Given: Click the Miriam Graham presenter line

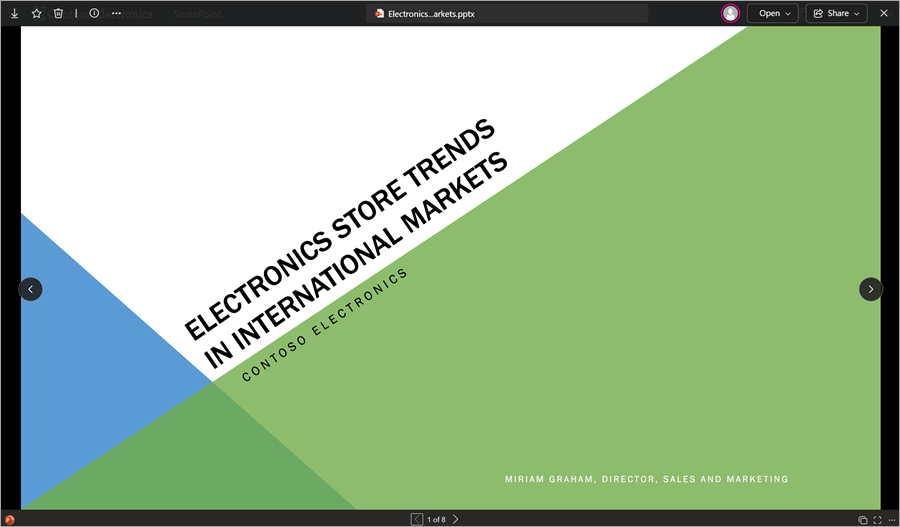Looking at the screenshot, I should [x=646, y=479].
